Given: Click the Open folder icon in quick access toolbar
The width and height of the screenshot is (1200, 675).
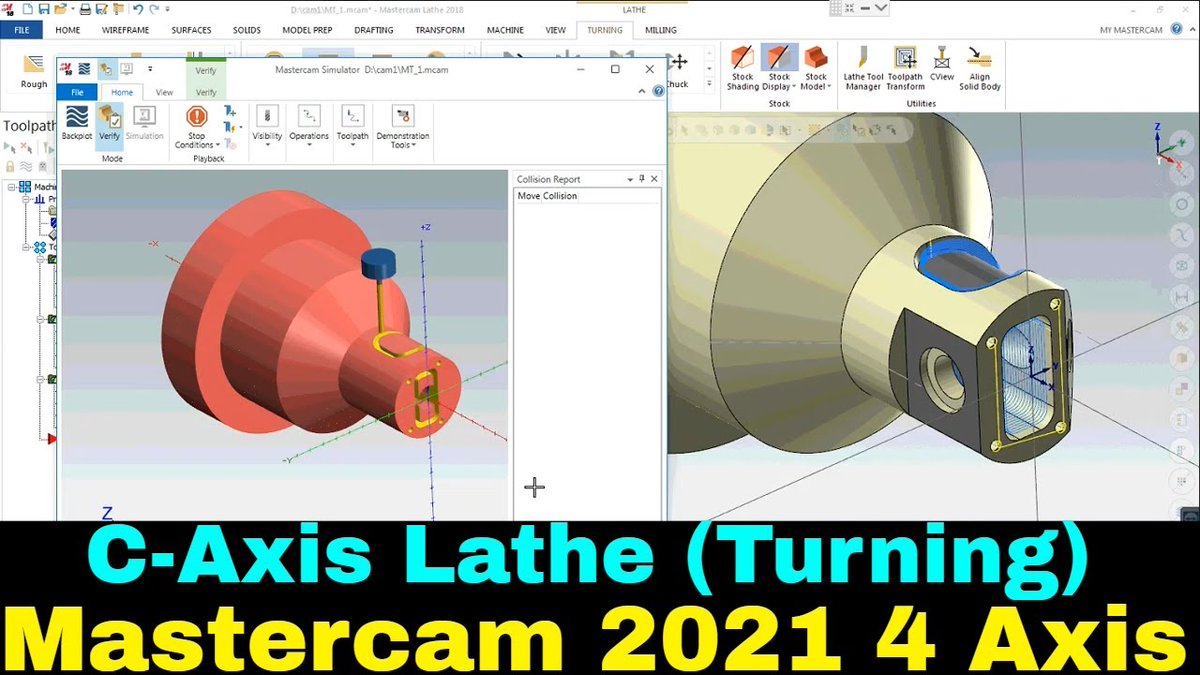Looking at the screenshot, I should [x=61, y=9].
